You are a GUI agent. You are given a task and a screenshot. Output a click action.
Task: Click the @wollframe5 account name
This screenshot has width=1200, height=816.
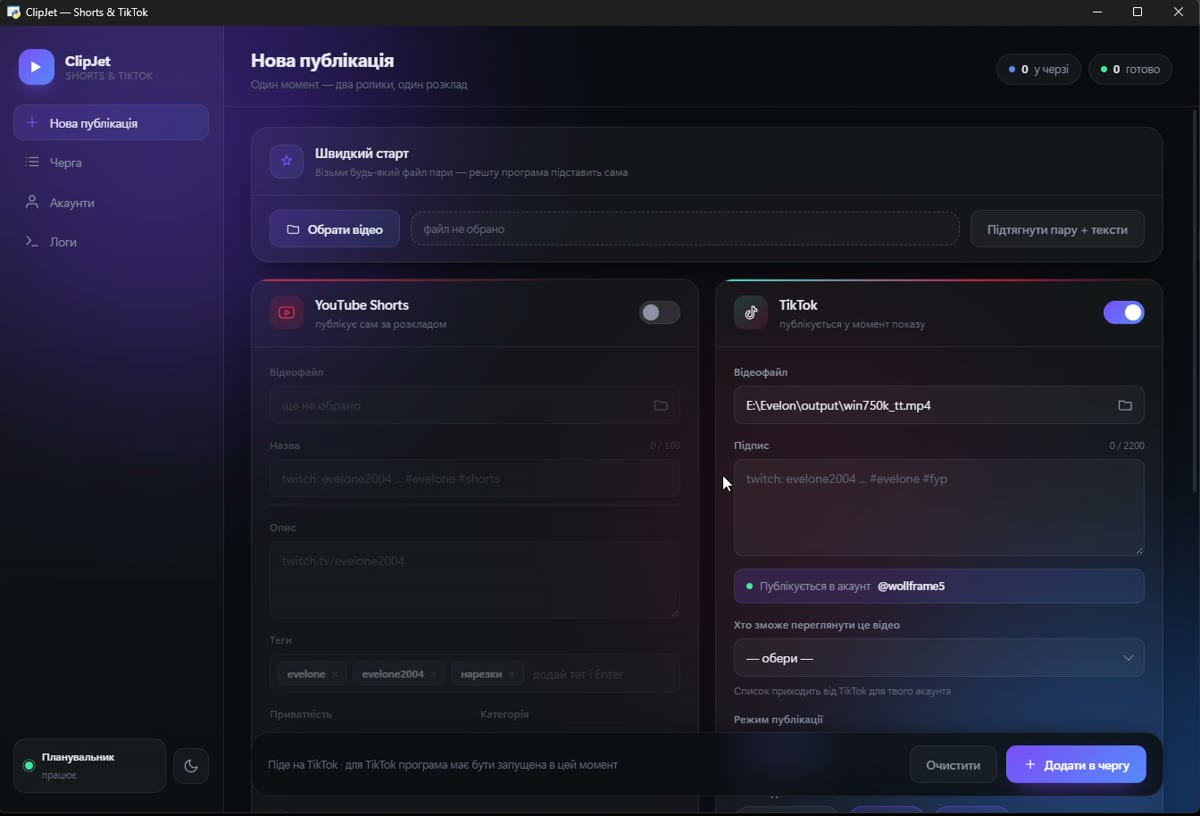click(x=911, y=586)
